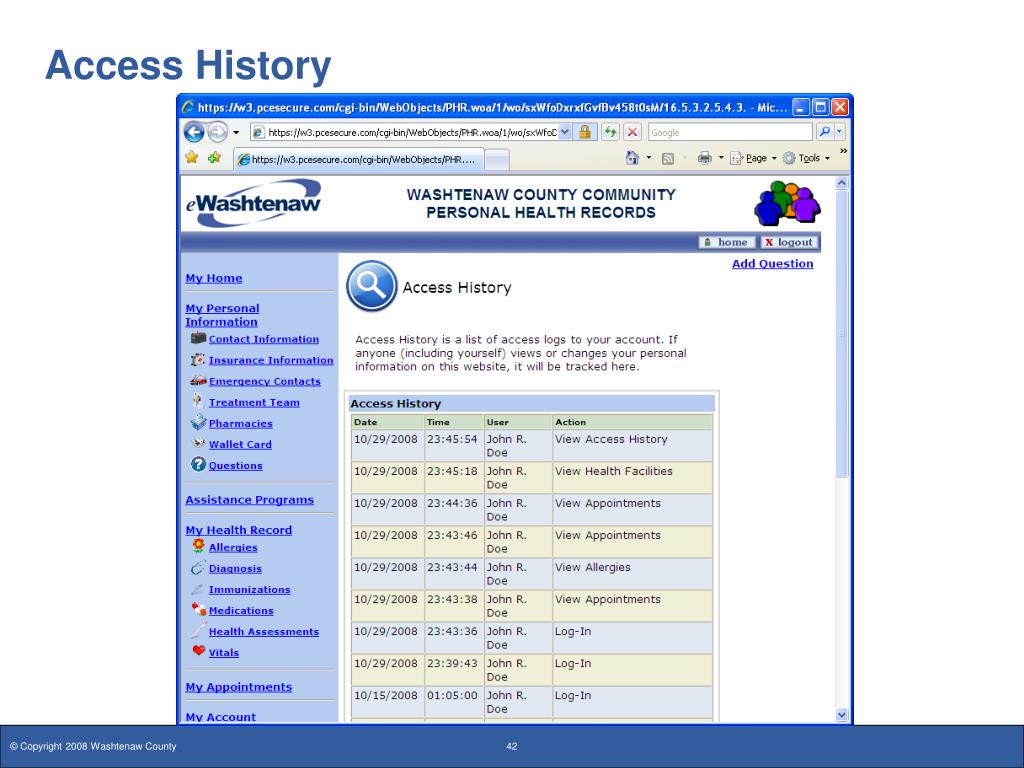The image size is (1024, 768).
Task: Click the Refresh page icon
Action: tap(610, 132)
